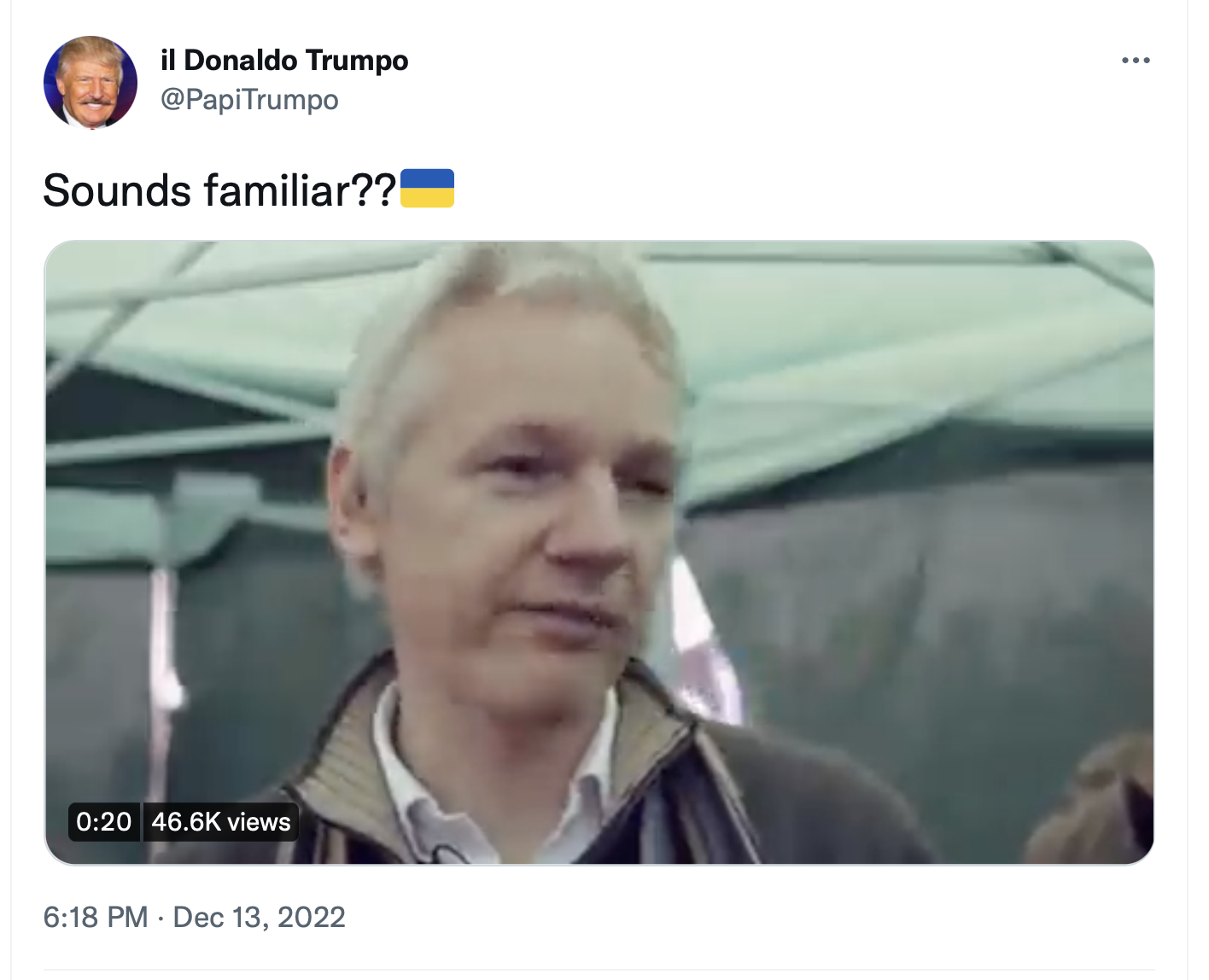The width and height of the screenshot is (1209, 980).
Task: Click the 46.6K views counter
Action: 221,822
